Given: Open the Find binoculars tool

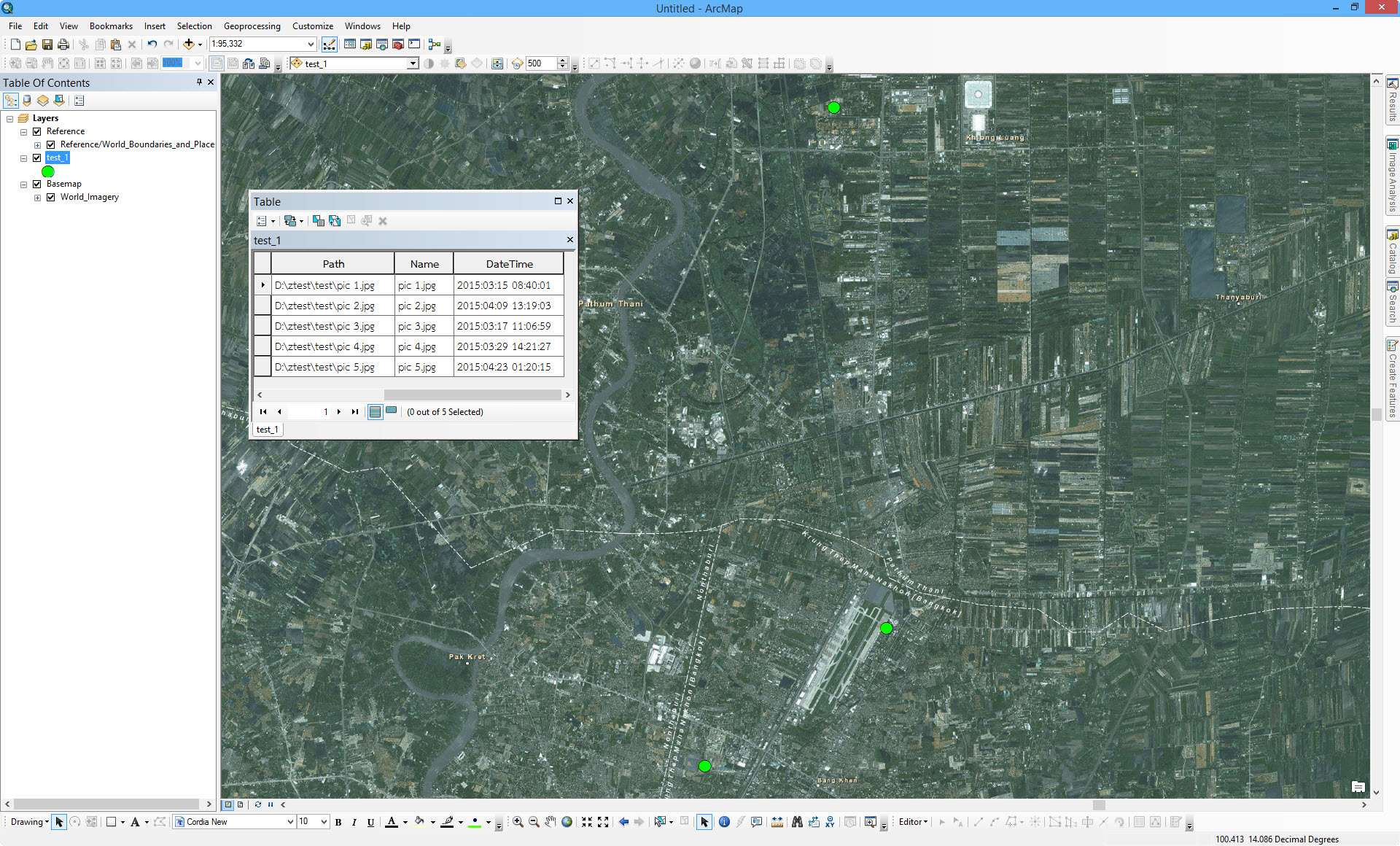Looking at the screenshot, I should pos(797,822).
